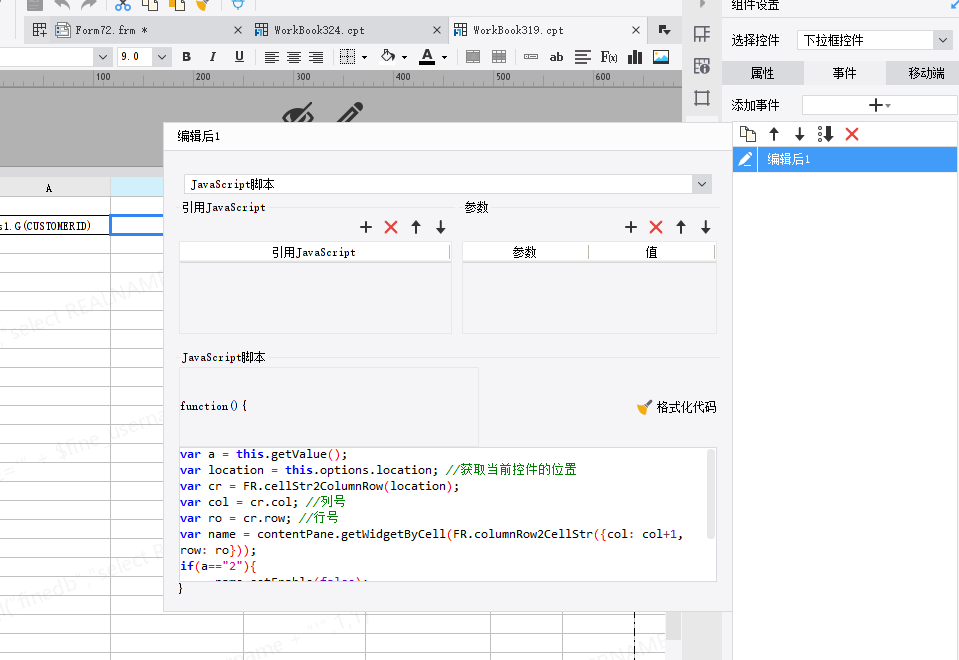Select the WorkBook319.cpt tab
This screenshot has width=959, height=660.
pos(518,30)
